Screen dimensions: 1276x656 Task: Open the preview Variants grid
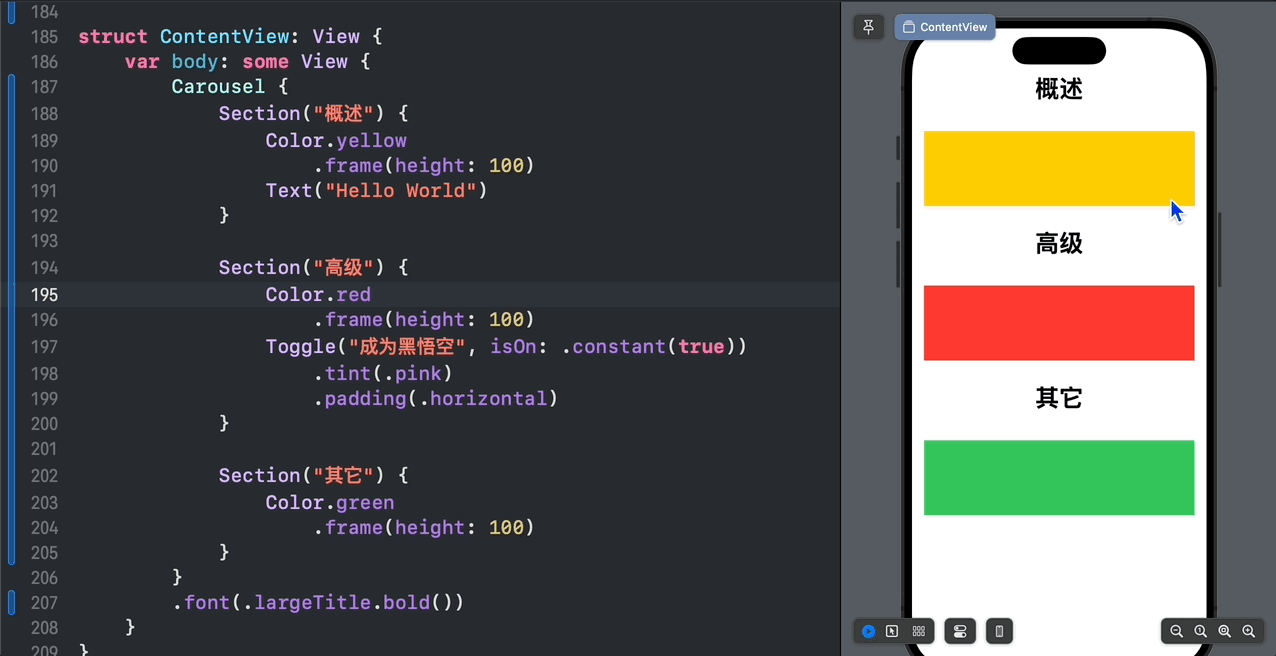[x=918, y=631]
